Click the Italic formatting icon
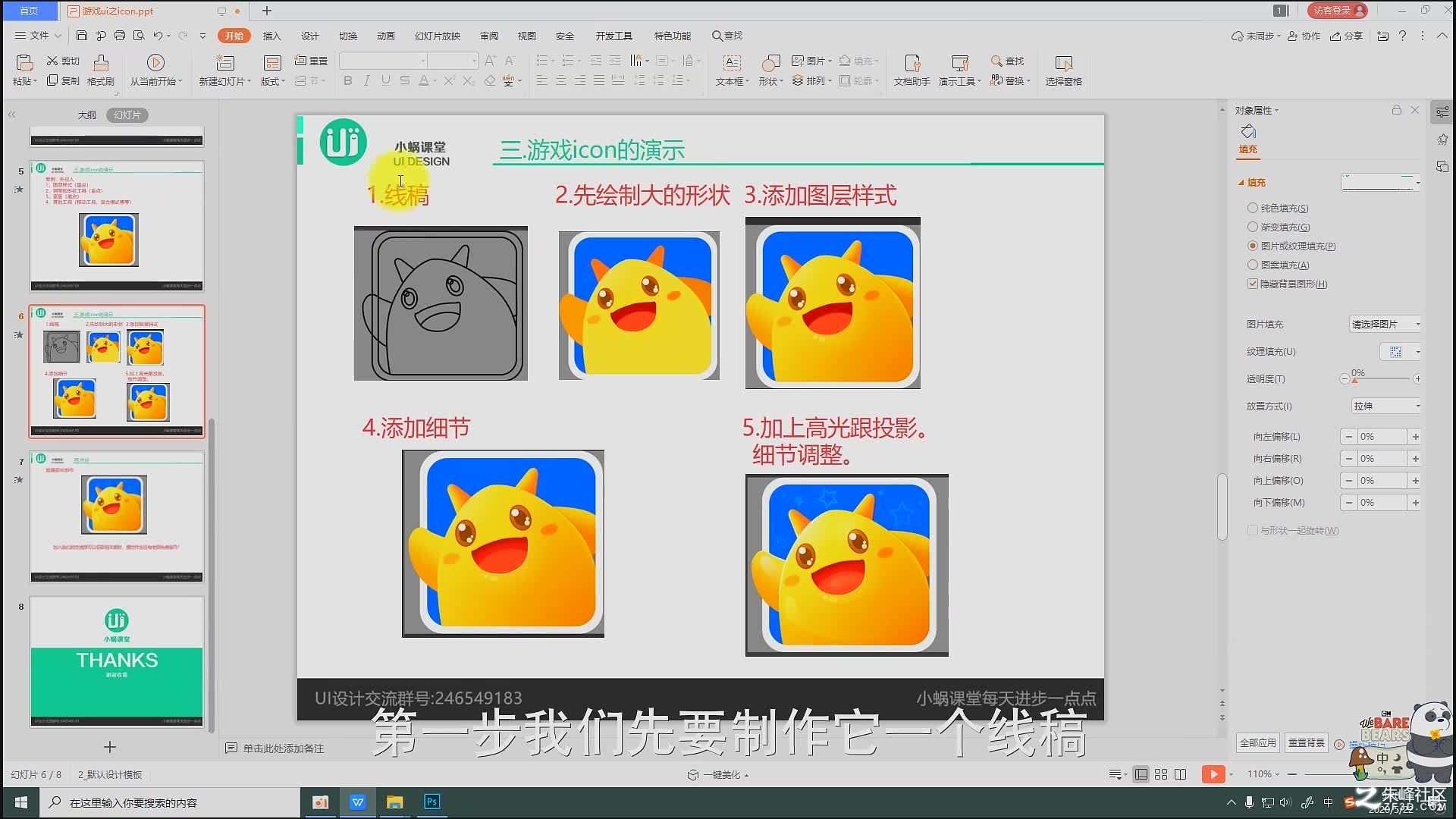 pyautogui.click(x=366, y=80)
